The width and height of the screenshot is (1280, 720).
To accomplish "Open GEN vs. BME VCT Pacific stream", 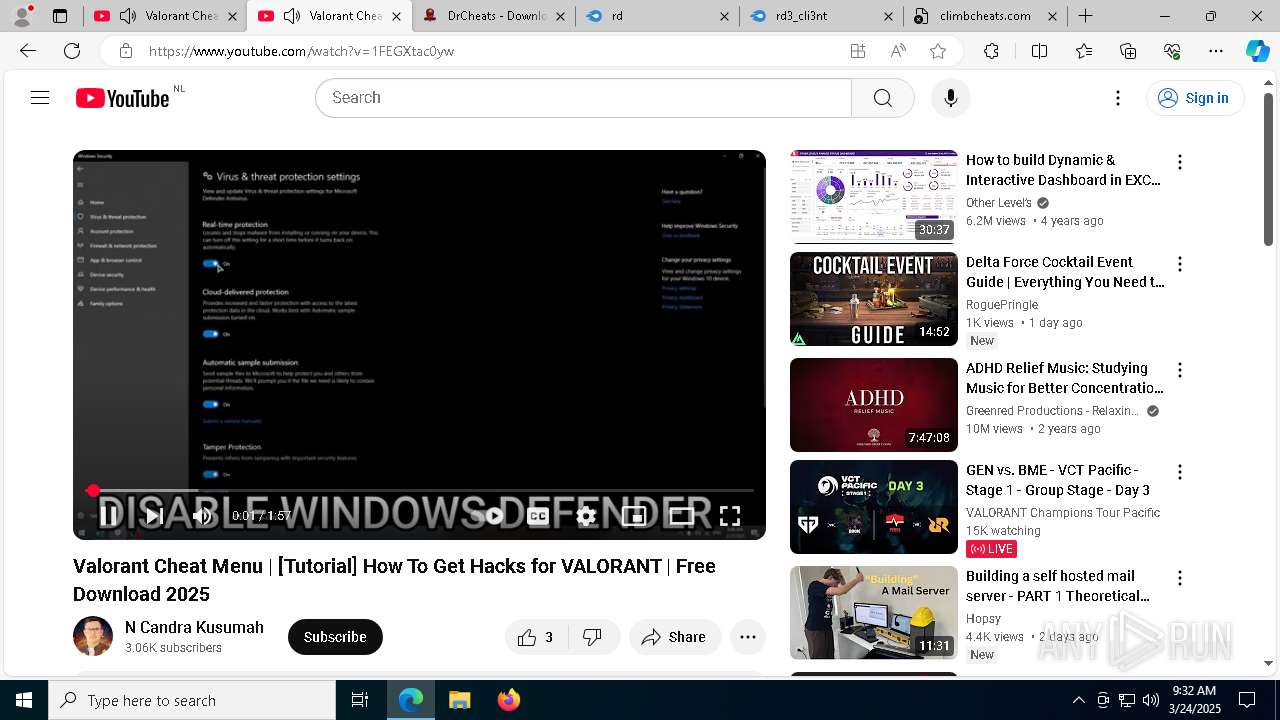I will point(874,507).
